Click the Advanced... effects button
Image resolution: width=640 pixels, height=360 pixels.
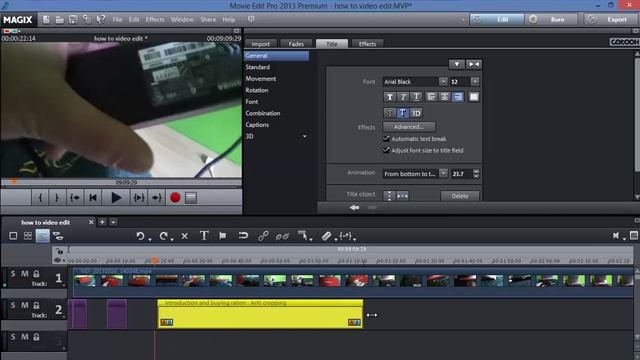409,127
